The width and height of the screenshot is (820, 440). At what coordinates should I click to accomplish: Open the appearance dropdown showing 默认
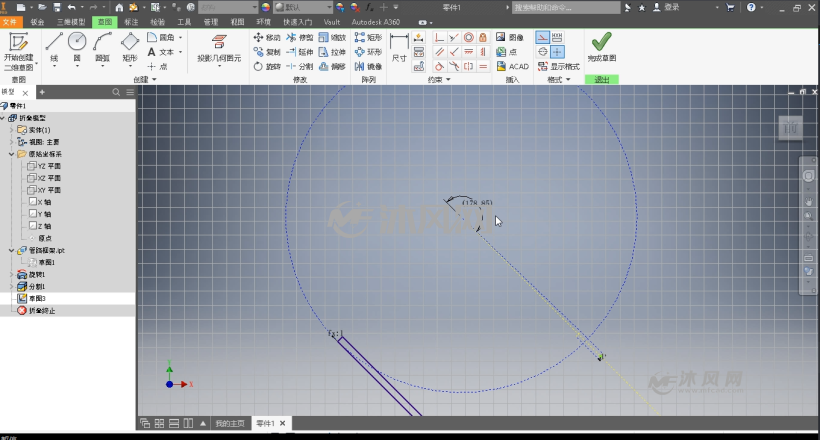(x=303, y=7)
